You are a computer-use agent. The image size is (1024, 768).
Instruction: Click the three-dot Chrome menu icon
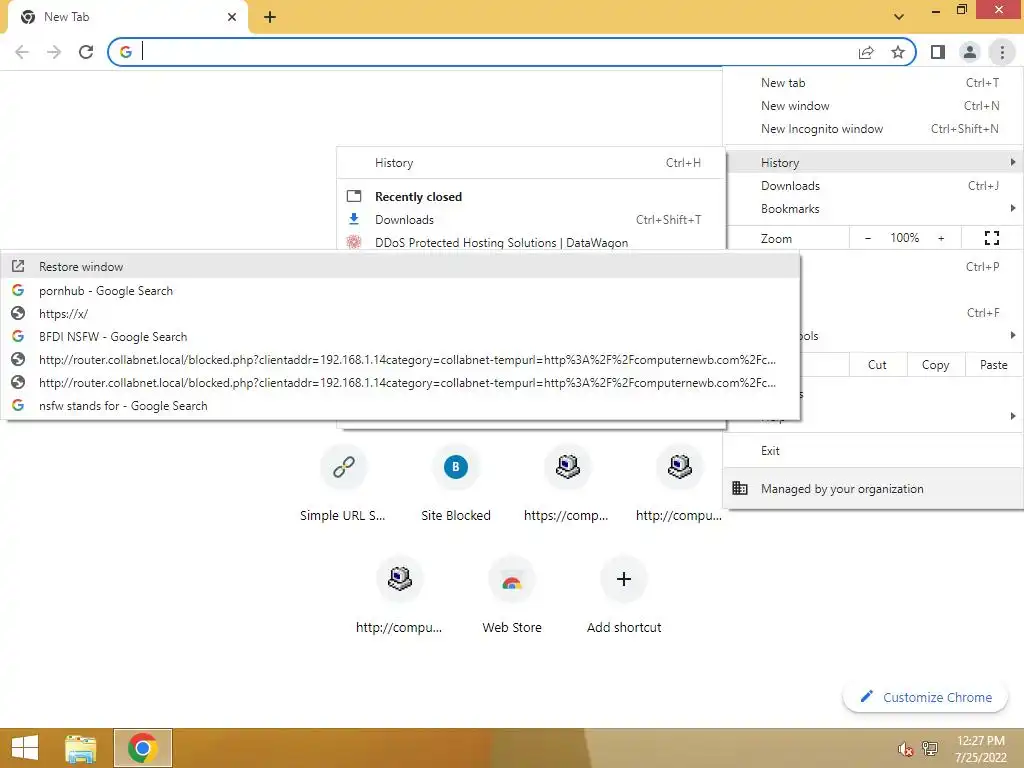coord(1002,52)
